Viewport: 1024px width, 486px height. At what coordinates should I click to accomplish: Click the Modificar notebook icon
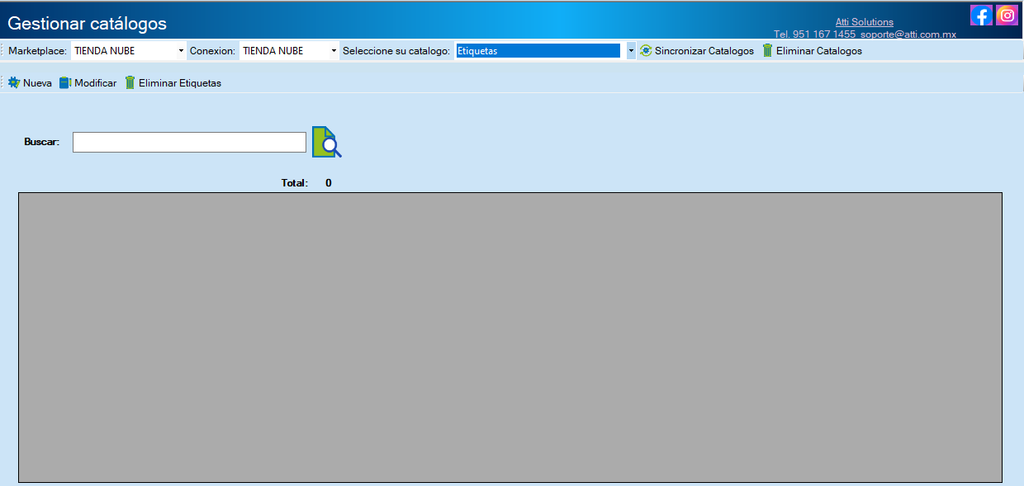coord(65,83)
